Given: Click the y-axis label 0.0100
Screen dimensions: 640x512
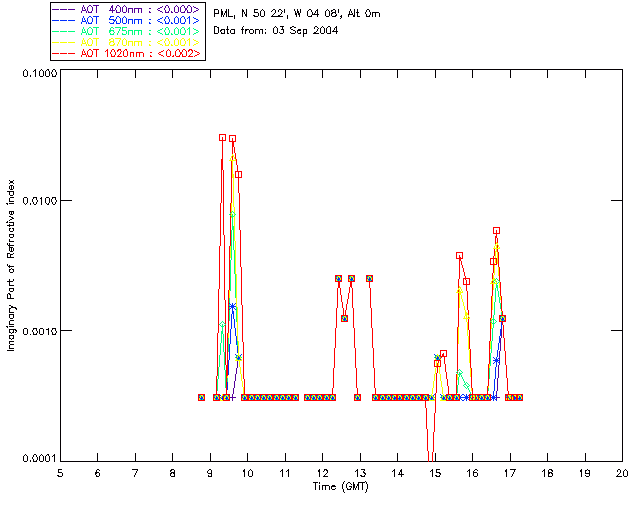Looking at the screenshot, I should coord(39,200).
